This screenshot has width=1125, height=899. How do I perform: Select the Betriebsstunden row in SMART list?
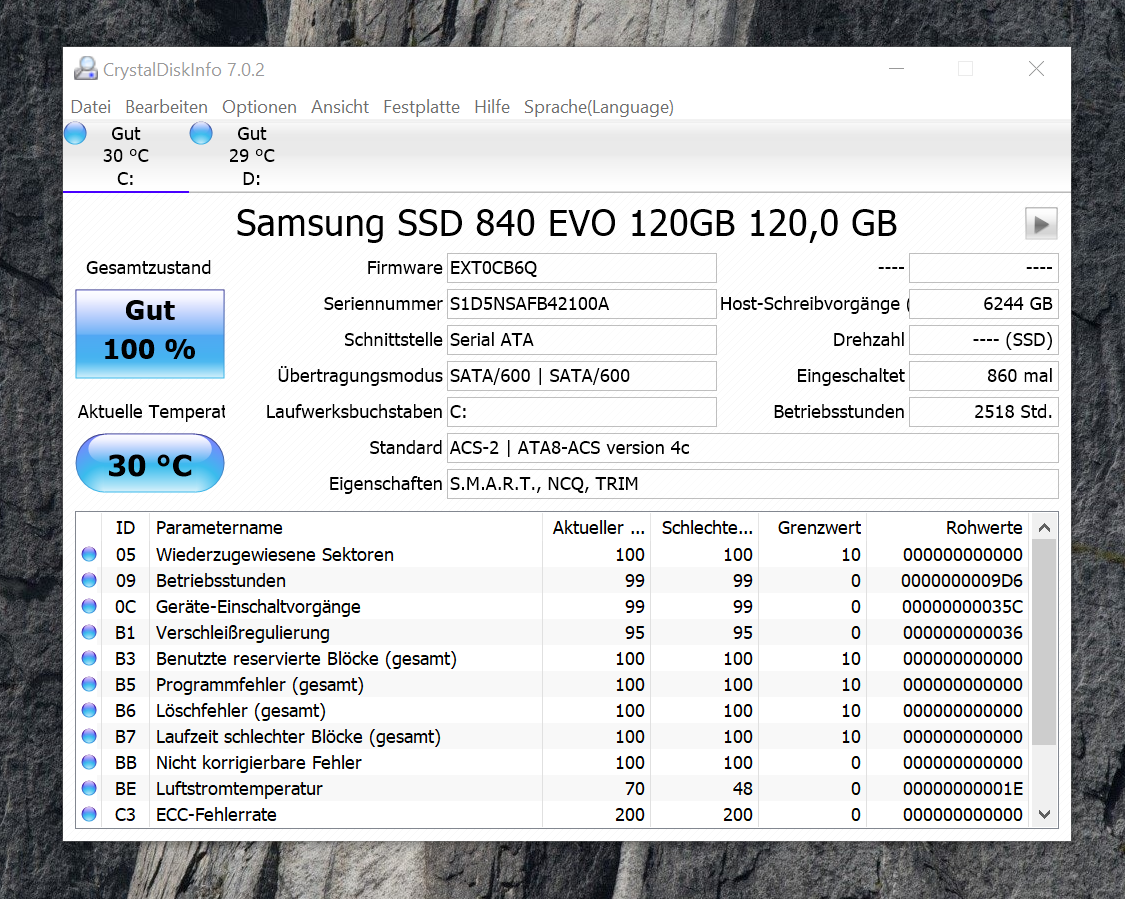[x=553, y=580]
